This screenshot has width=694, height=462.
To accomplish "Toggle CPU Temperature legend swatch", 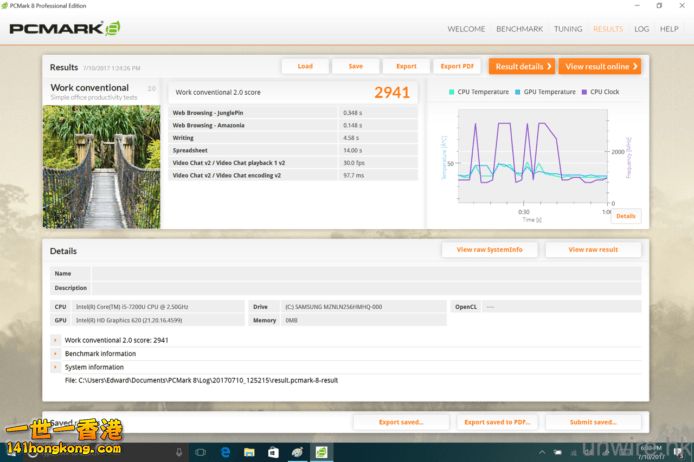I will tap(451, 92).
